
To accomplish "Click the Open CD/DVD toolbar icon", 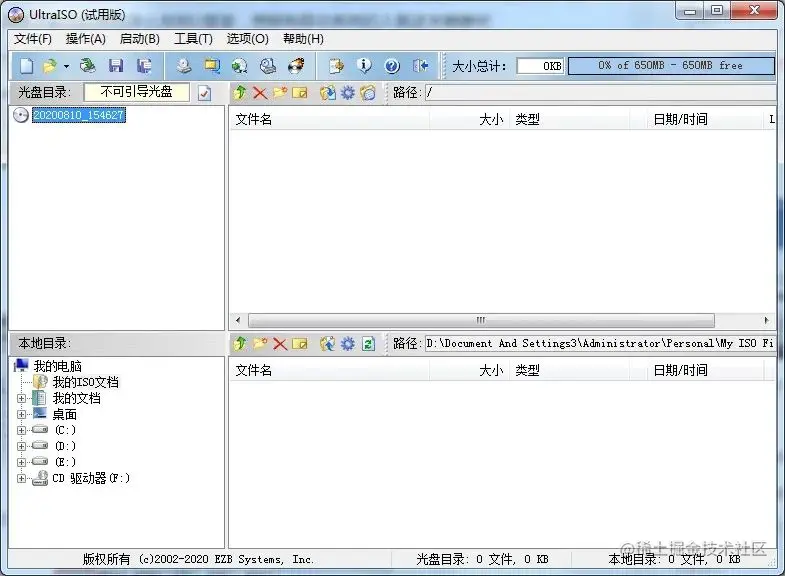I will coord(88,66).
